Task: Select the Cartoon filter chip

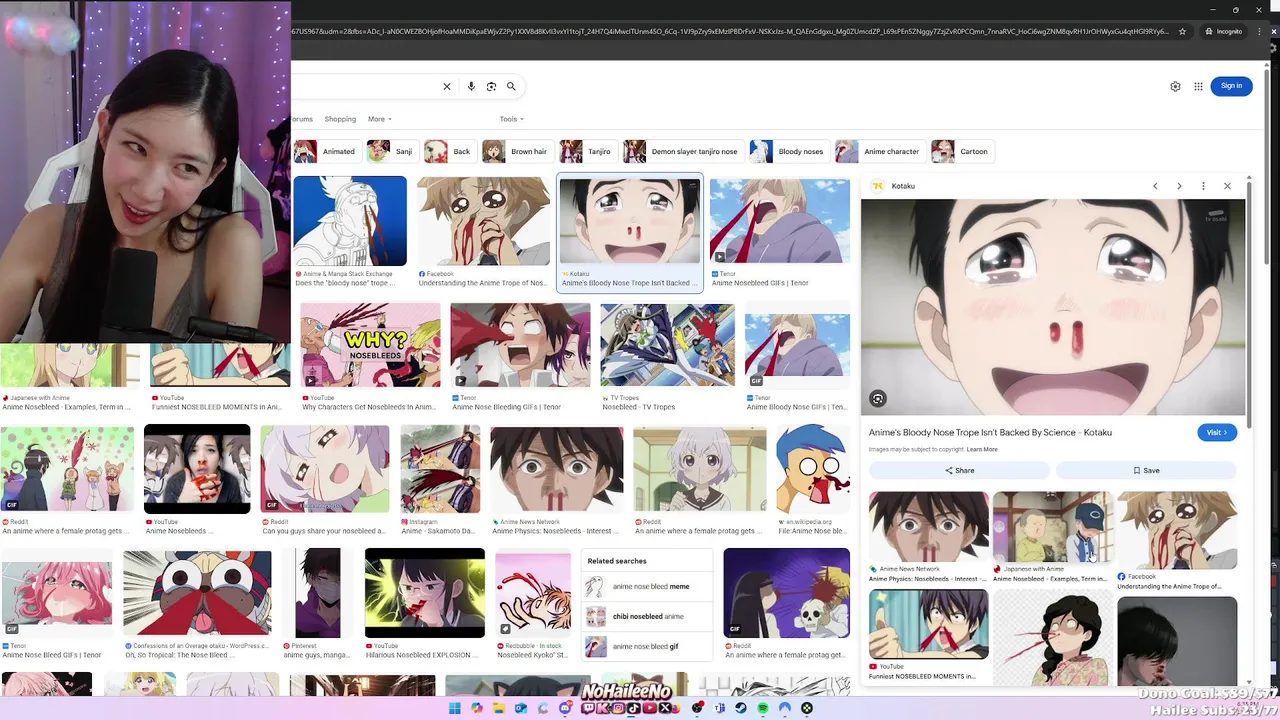Action: tap(962, 152)
